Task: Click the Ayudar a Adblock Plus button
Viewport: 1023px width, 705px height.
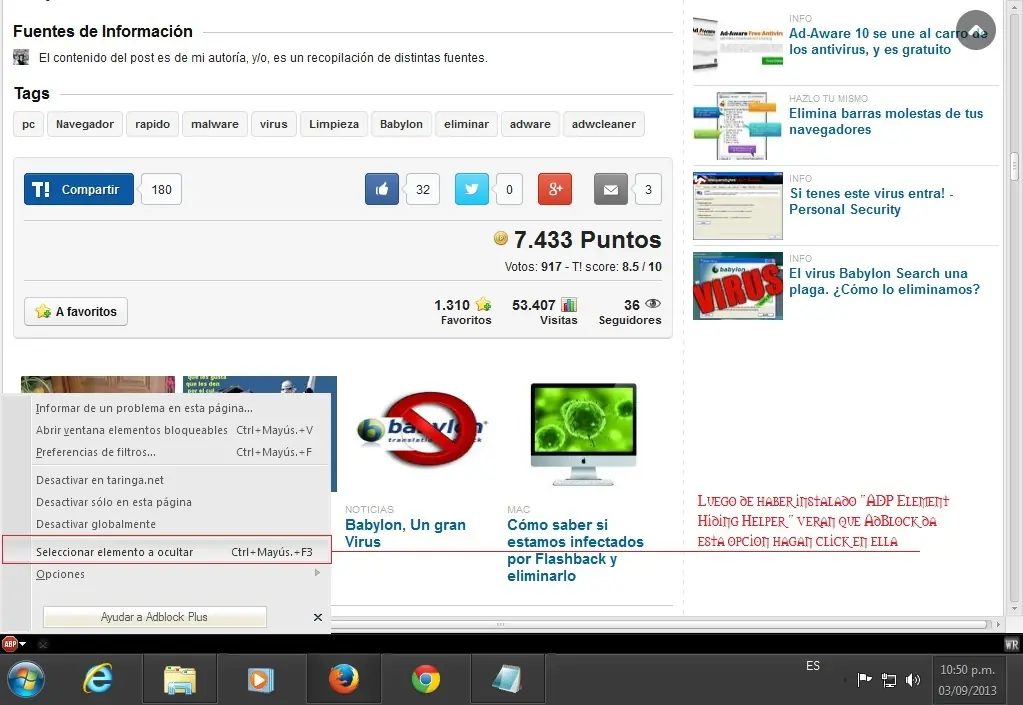Action: click(155, 617)
